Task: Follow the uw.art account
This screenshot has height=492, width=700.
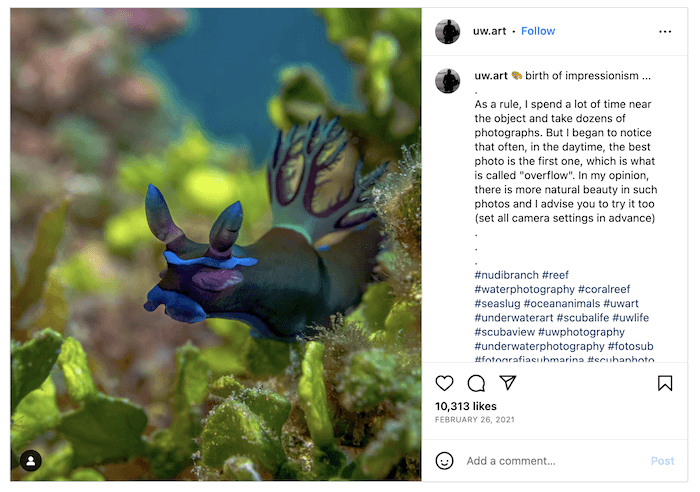Action: [538, 31]
